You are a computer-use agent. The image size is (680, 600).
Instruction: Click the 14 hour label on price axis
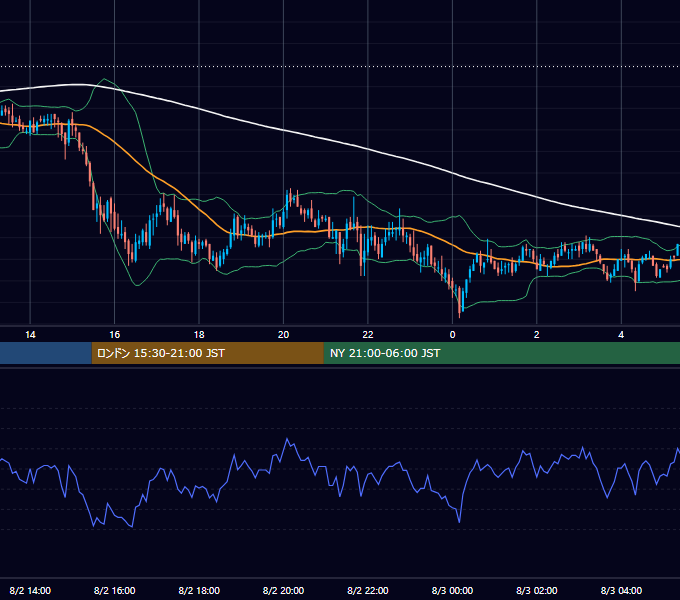coord(30,335)
